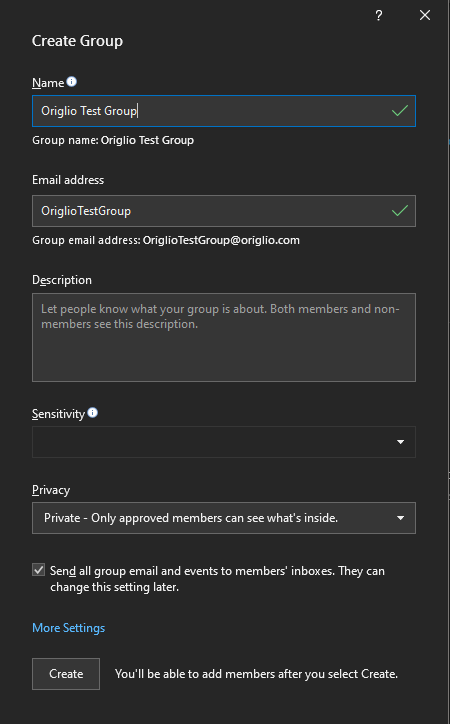Expand the Sensitivity dropdown
Screen dimensions: 450x724
coord(224,442)
